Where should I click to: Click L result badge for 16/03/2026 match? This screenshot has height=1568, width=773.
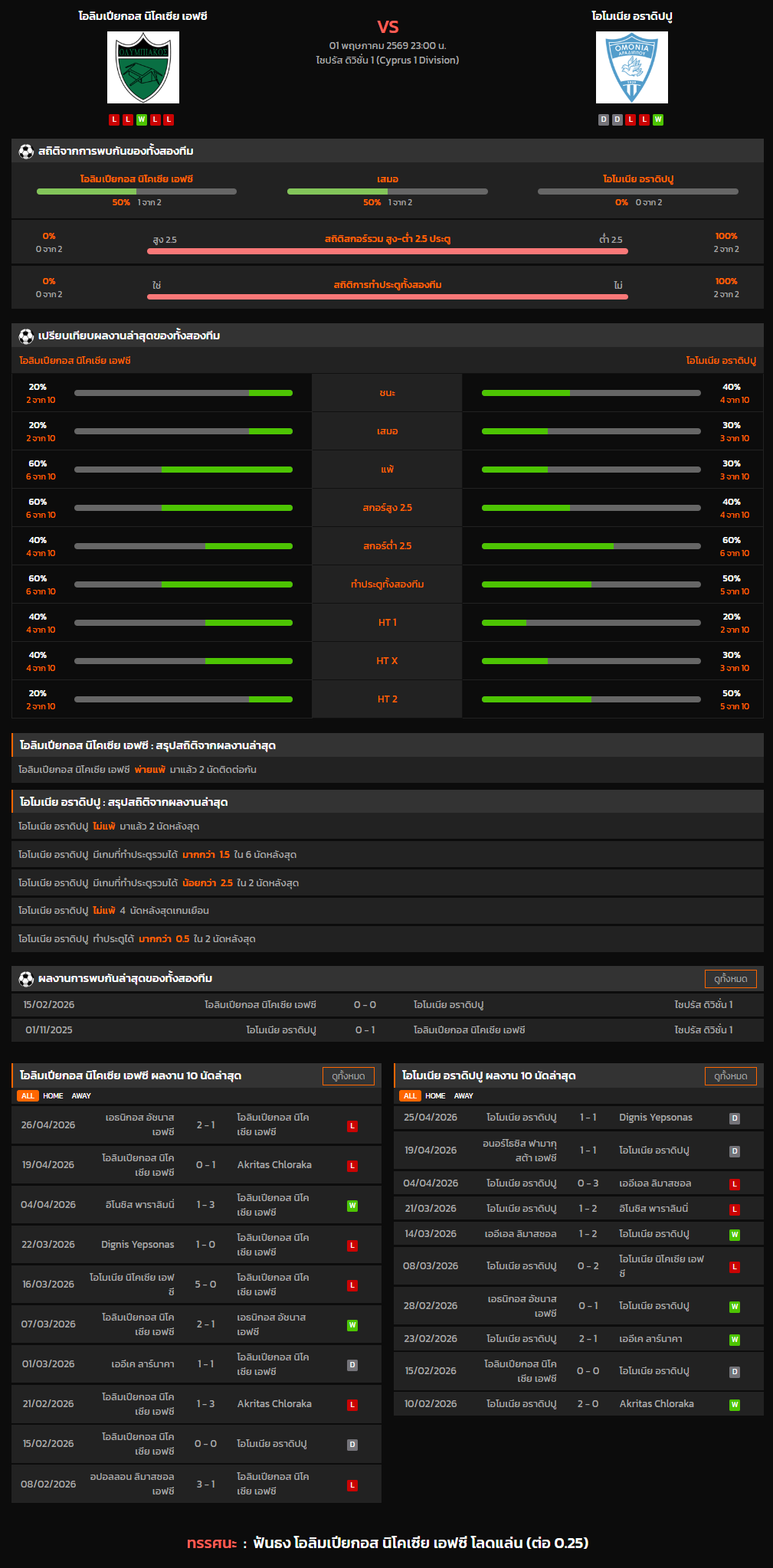352,1285
